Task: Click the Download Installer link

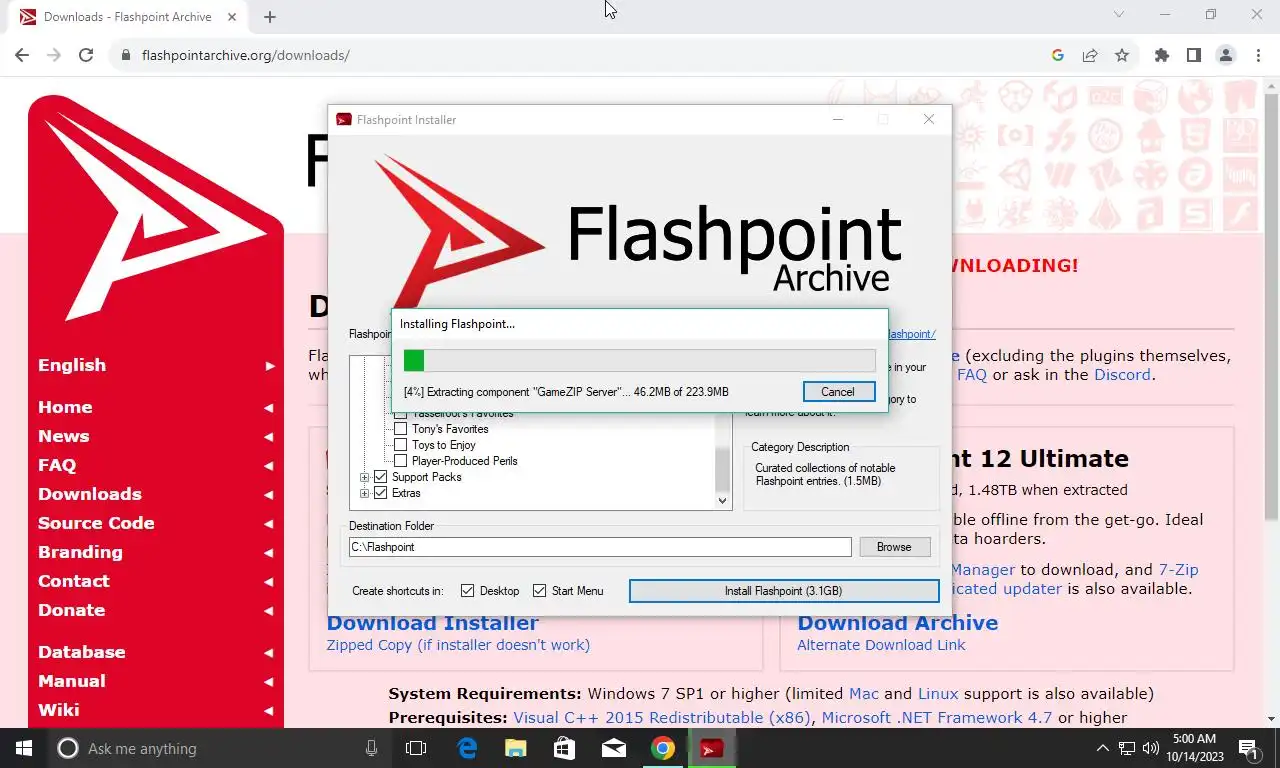Action: coord(433,623)
